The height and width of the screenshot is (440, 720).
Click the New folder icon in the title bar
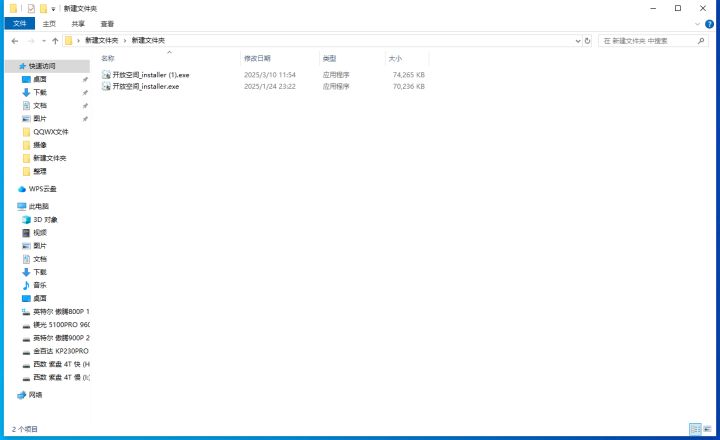coord(44,8)
